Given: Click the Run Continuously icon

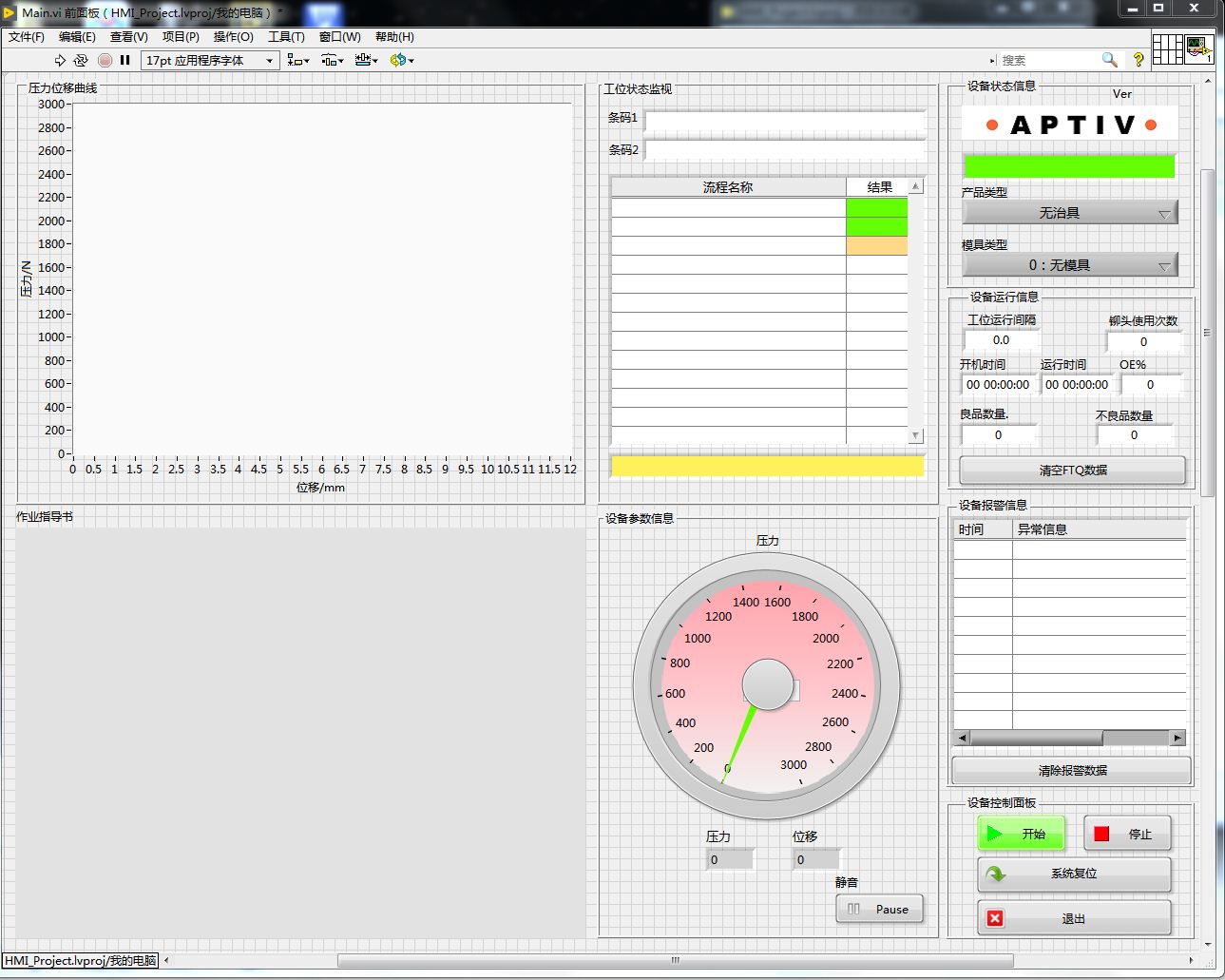Looking at the screenshot, I should pyautogui.click(x=81, y=60).
